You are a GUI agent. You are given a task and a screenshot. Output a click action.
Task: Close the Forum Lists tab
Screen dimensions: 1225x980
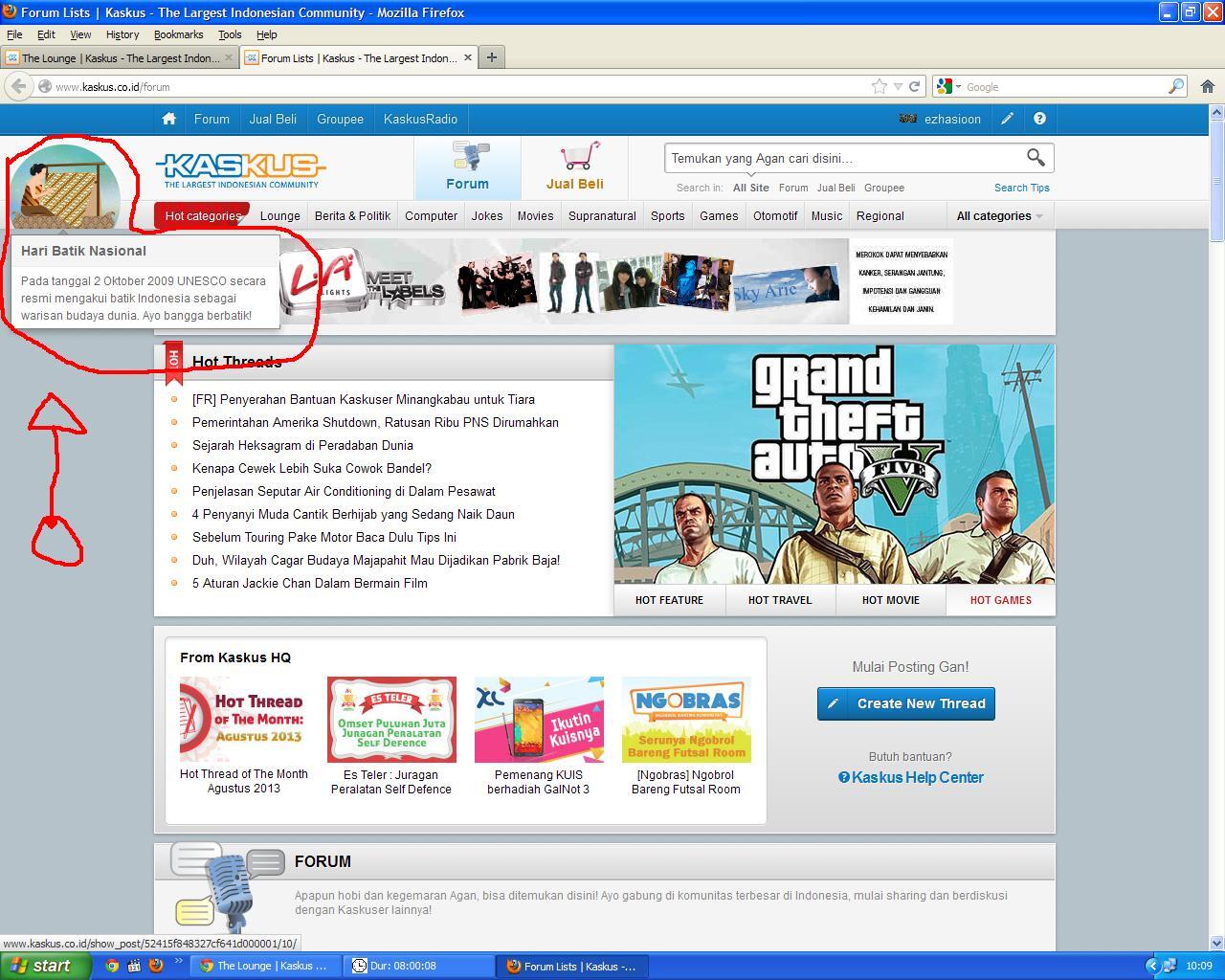[468, 57]
